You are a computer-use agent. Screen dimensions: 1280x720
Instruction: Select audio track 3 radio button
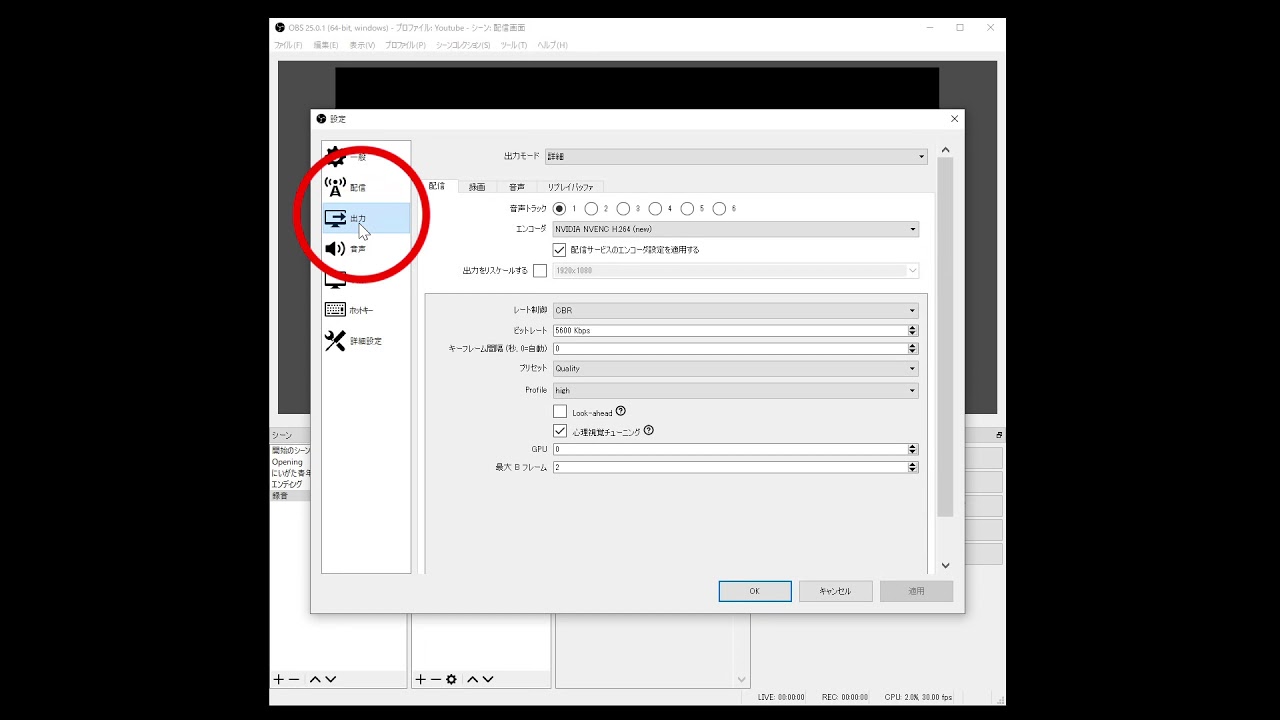tap(623, 208)
